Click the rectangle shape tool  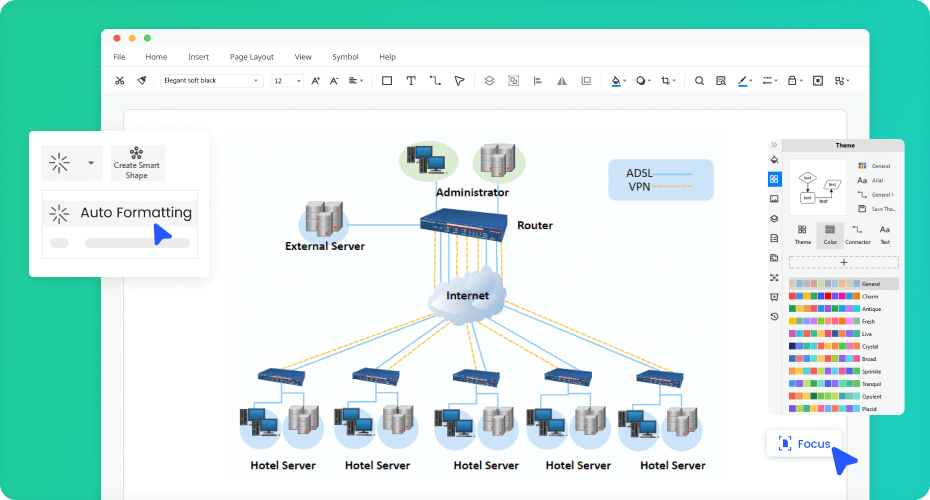(387, 81)
